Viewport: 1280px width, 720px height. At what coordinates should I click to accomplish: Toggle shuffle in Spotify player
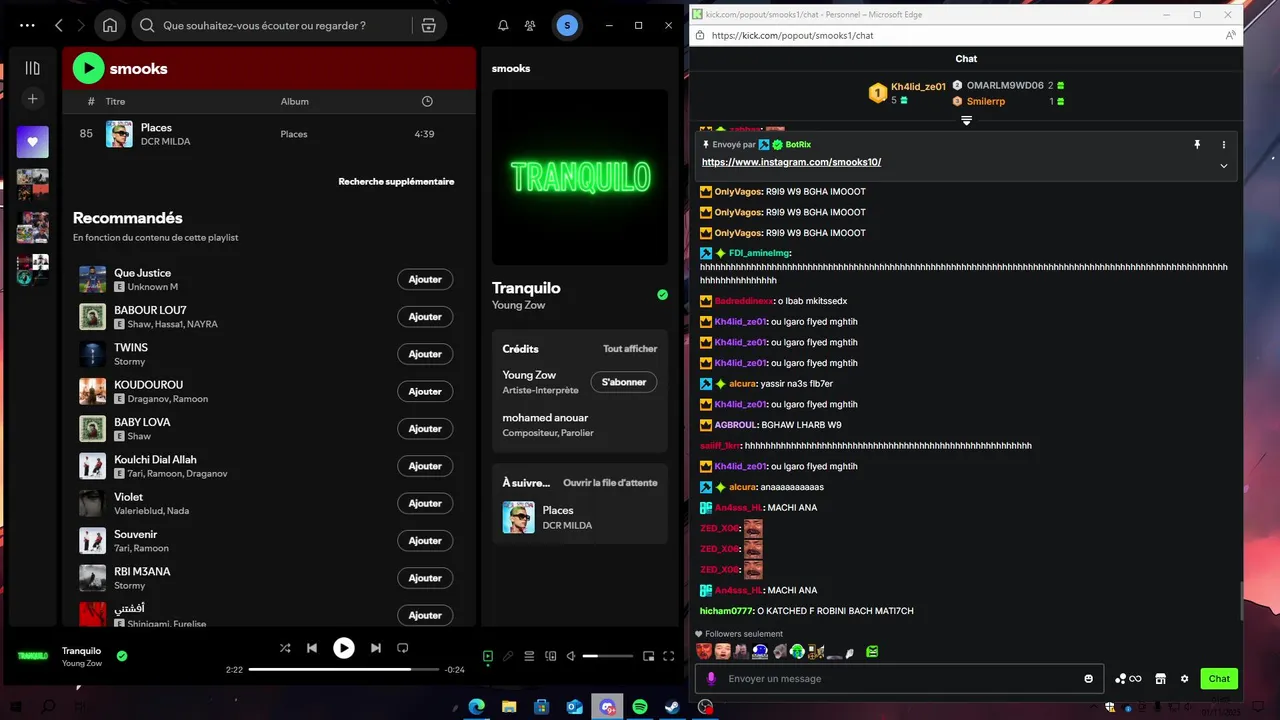[285, 648]
